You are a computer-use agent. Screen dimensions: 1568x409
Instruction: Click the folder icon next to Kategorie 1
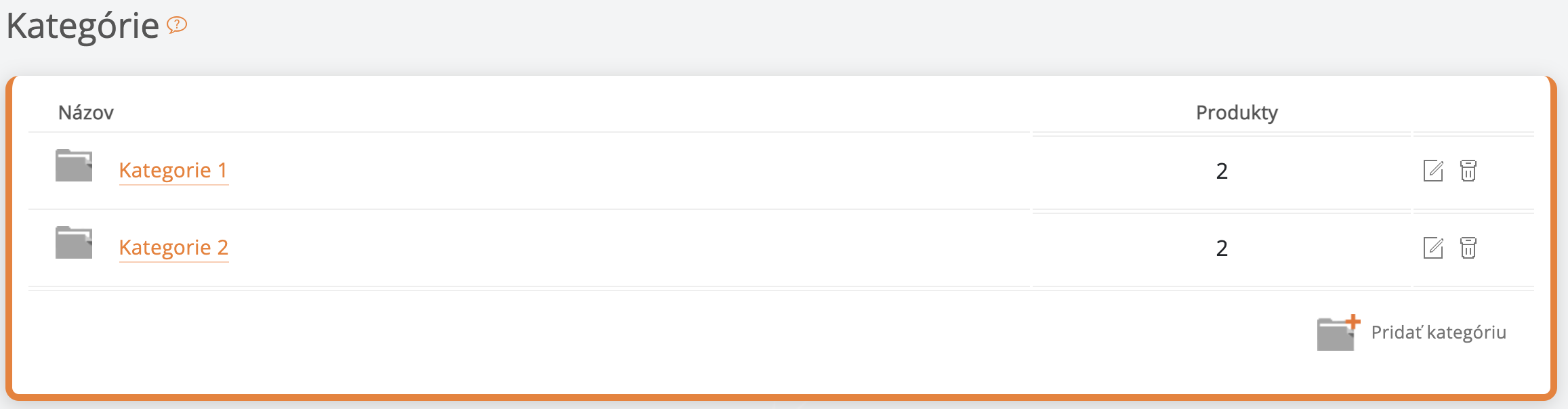[74, 166]
